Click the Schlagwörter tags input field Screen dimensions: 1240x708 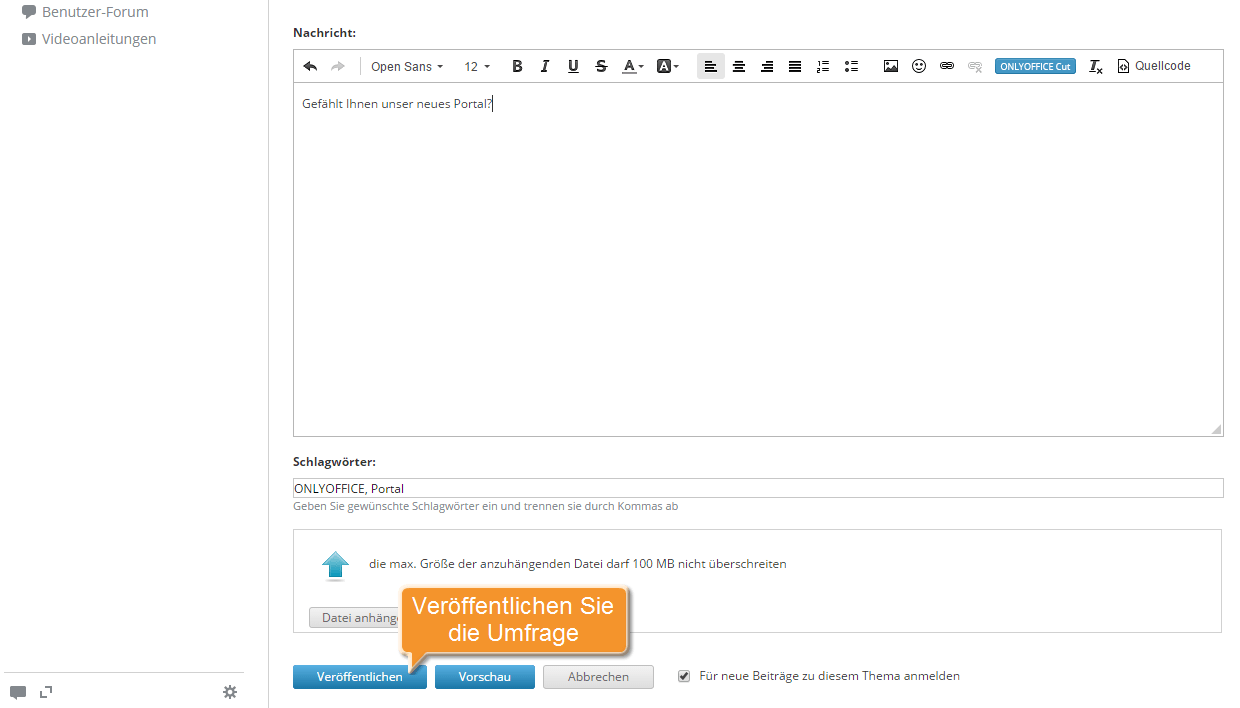(758, 488)
